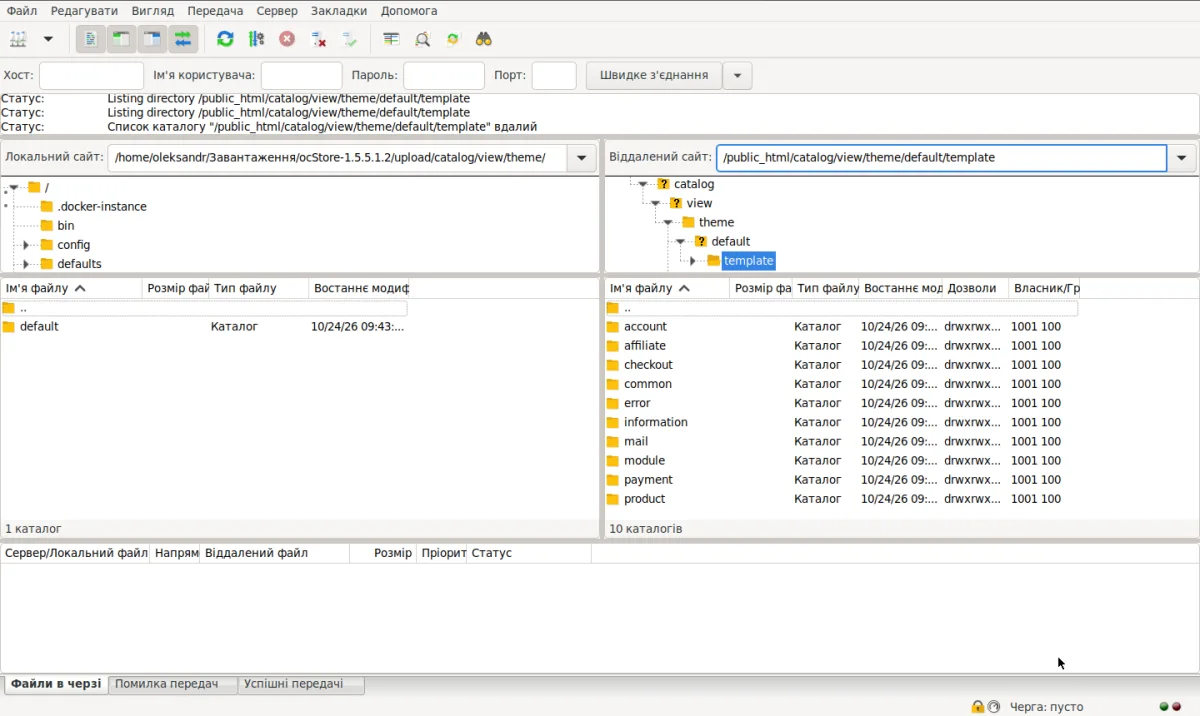Collapse the 'catalog' node in remote tree
The width and height of the screenshot is (1200, 716).
pyautogui.click(x=643, y=184)
